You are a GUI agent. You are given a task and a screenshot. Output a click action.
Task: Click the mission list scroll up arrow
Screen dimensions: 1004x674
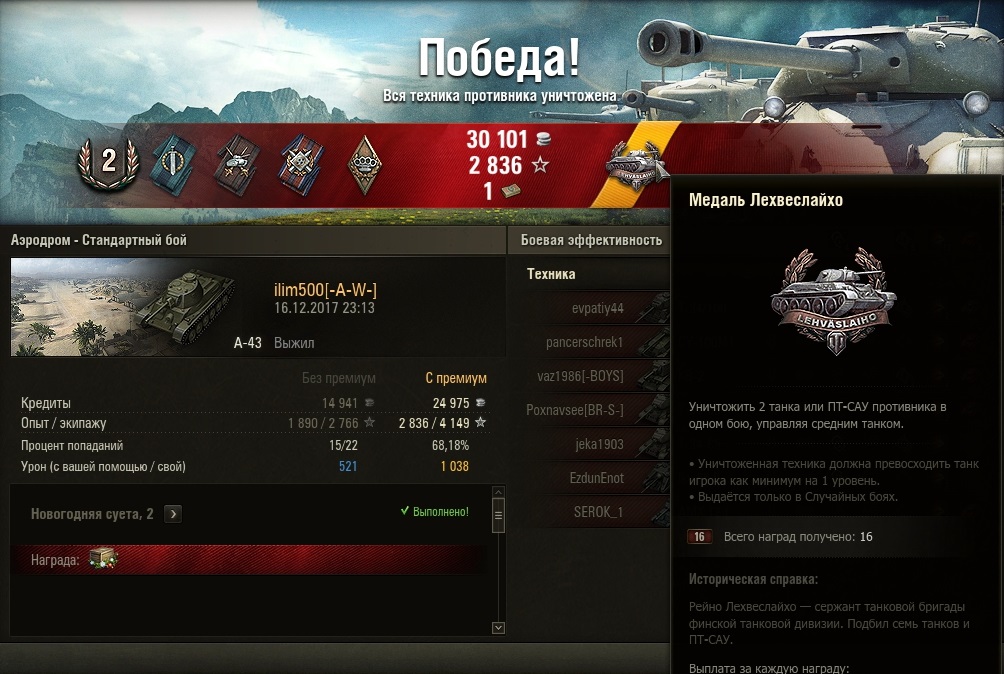pyautogui.click(x=498, y=492)
